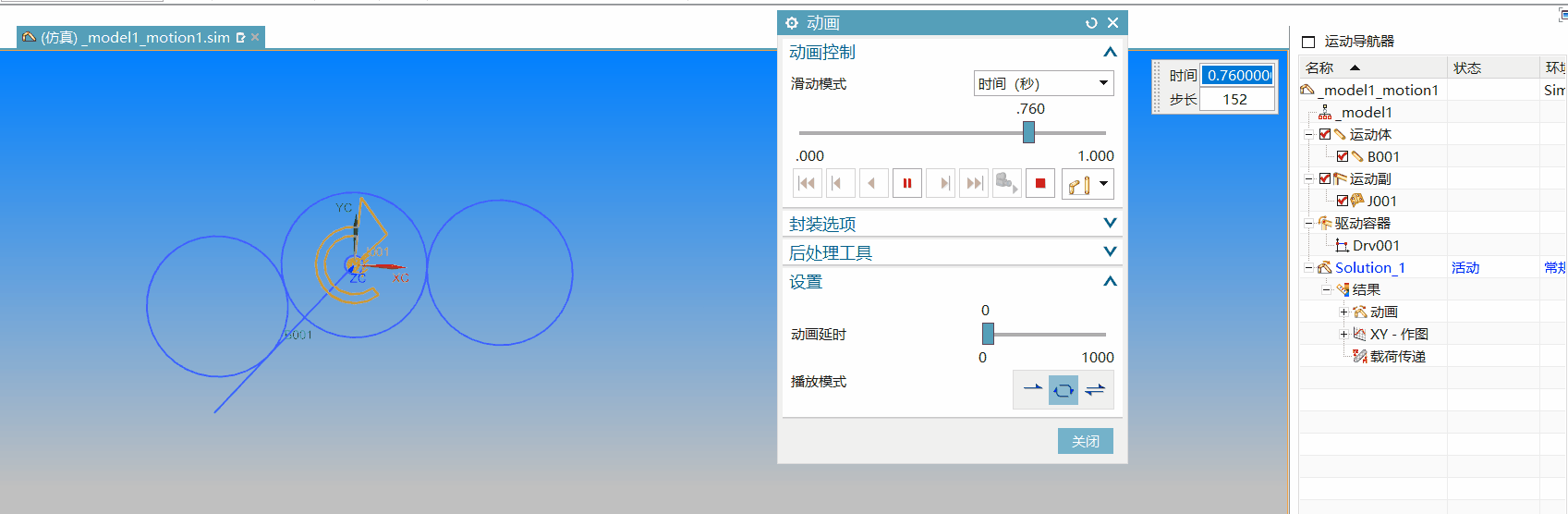Click the time slider handle at .760
Image resolution: width=1568 pixels, height=514 pixels.
click(x=1028, y=132)
